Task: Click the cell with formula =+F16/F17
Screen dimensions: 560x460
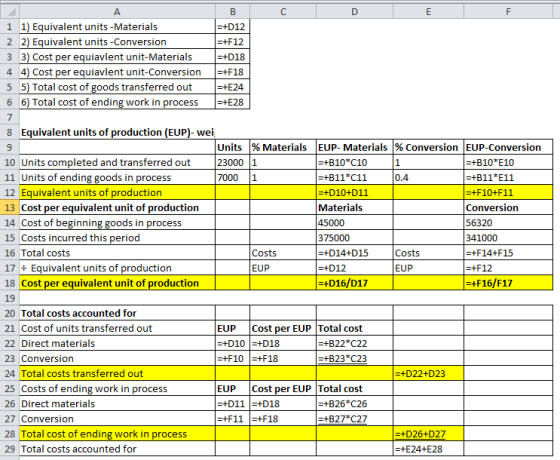Action: (508, 283)
